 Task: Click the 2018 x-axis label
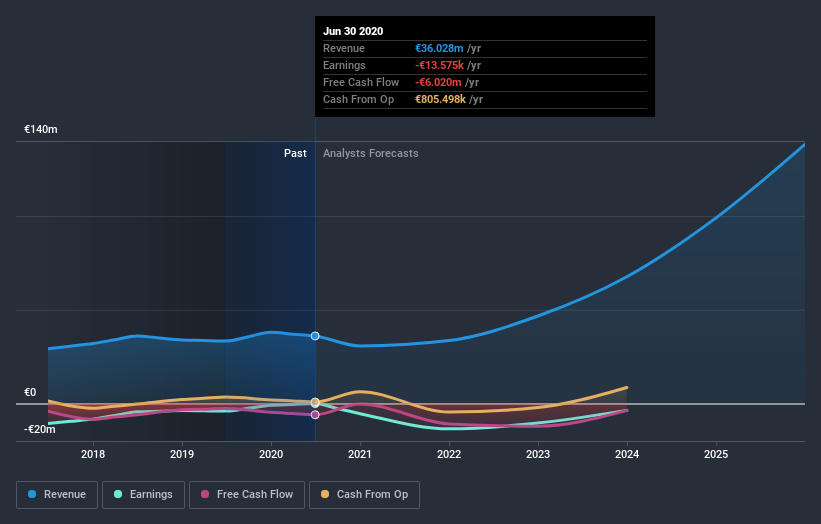[x=93, y=454]
